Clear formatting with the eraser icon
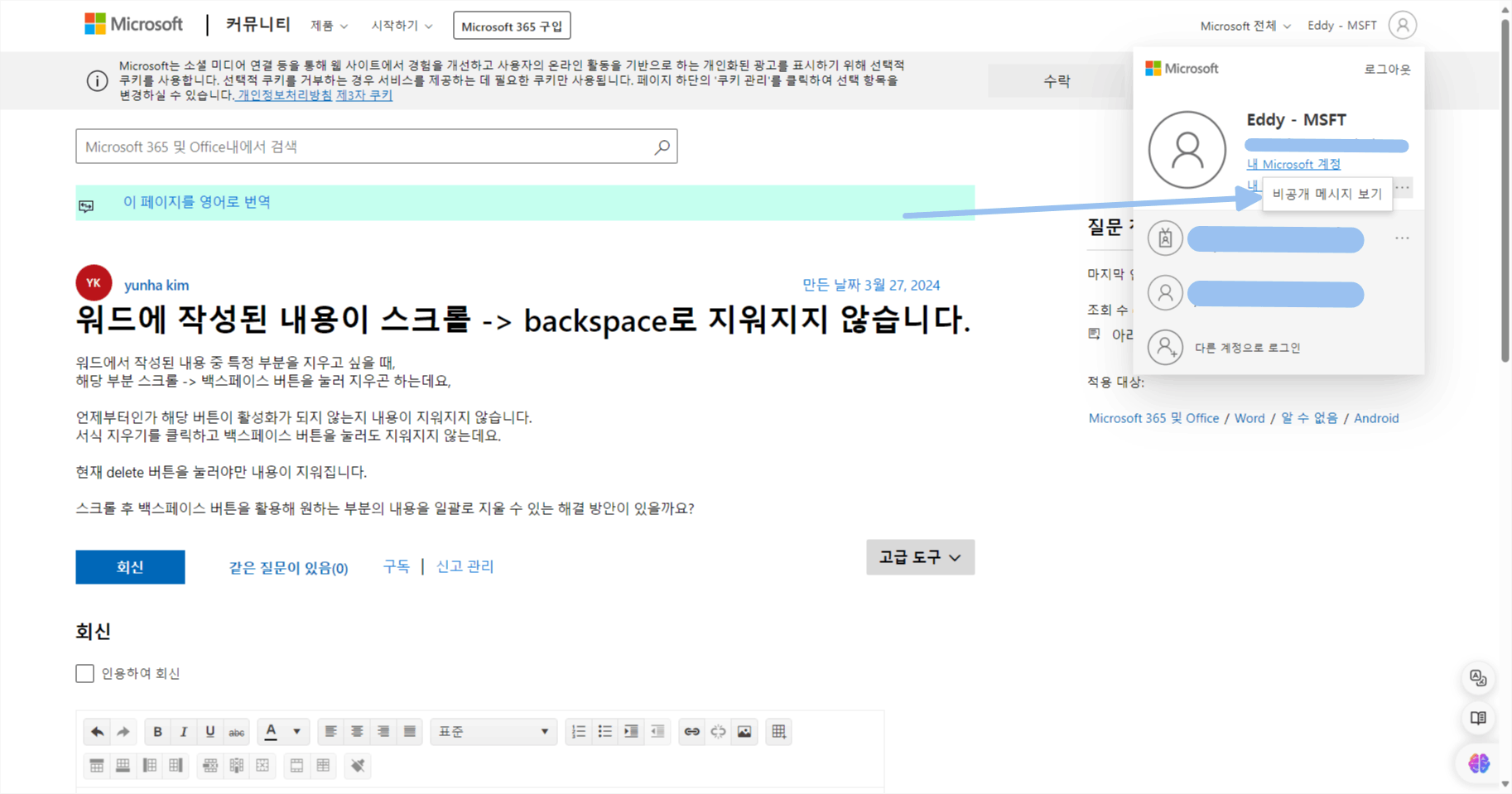The width and height of the screenshot is (1512, 794). pyautogui.click(x=357, y=766)
